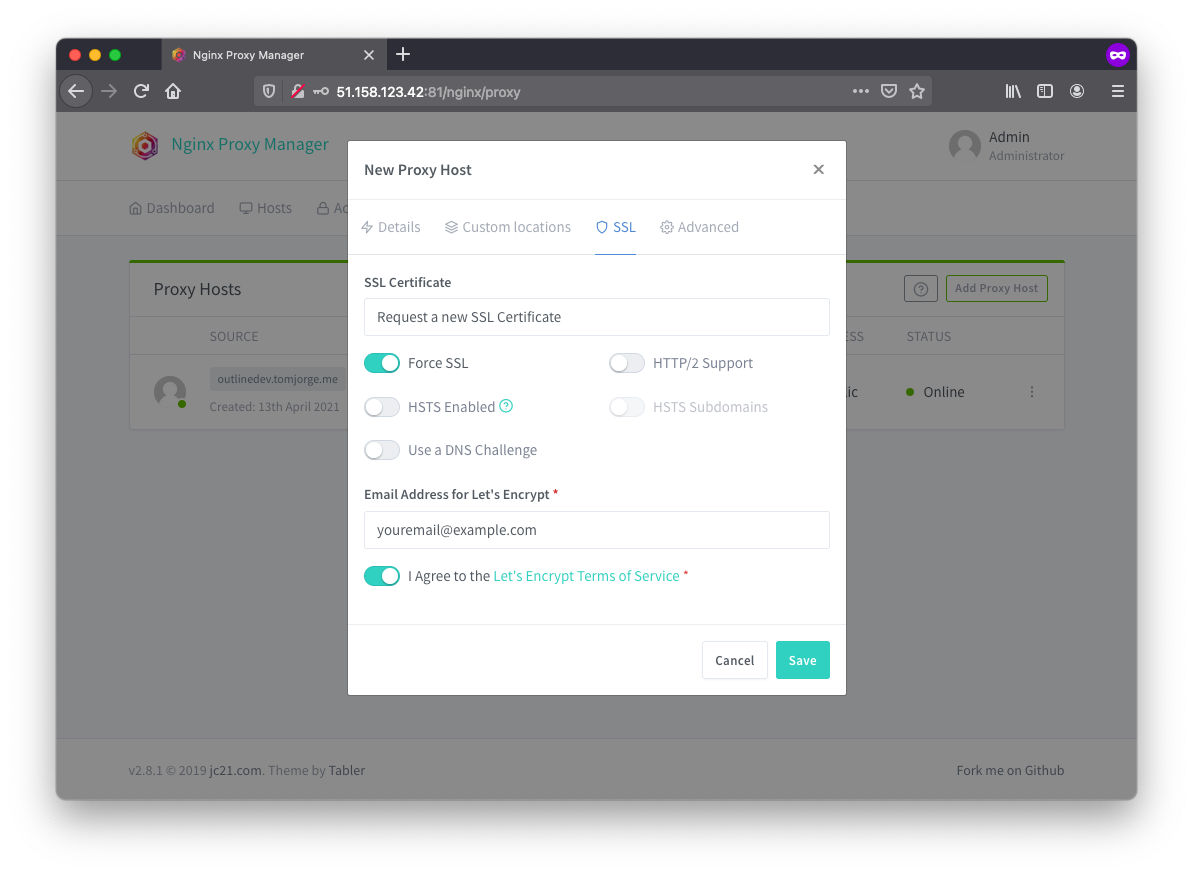Save page to Pocket icon
The height and width of the screenshot is (874, 1193).
click(889, 91)
